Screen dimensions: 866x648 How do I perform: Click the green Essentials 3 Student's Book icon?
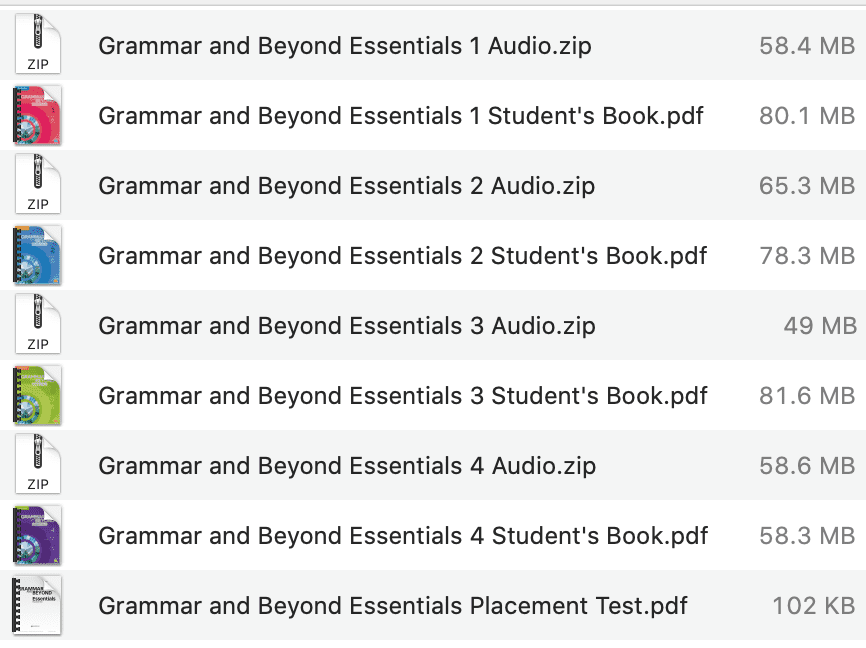[38, 396]
